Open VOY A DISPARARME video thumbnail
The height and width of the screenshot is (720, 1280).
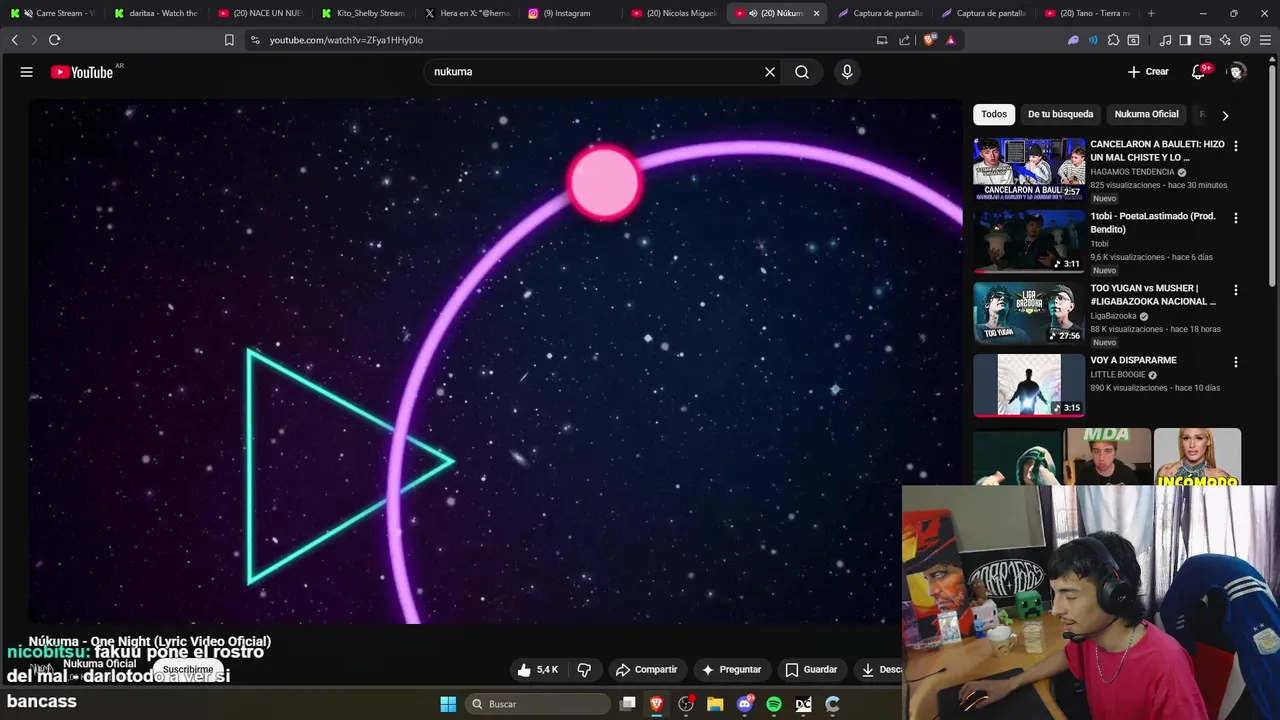click(1029, 385)
